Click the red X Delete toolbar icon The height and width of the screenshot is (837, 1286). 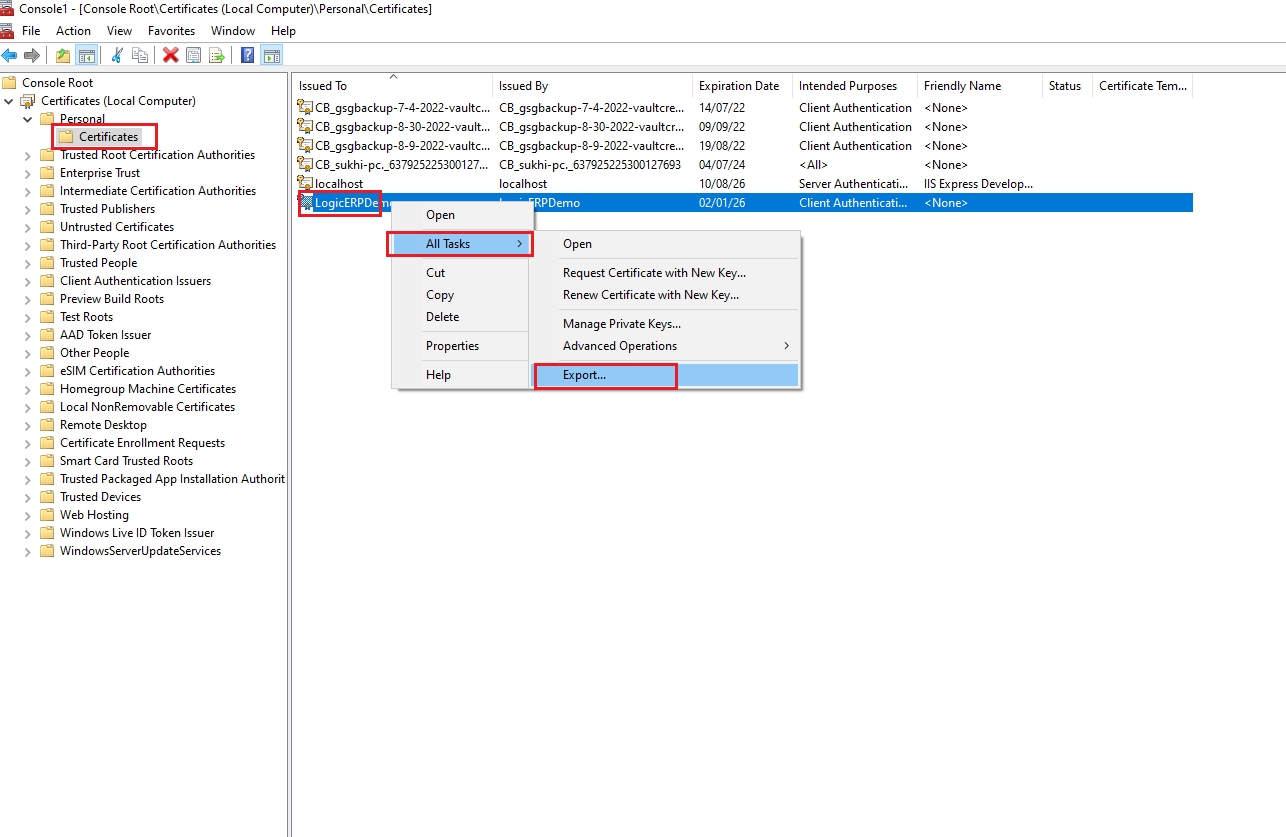pos(171,56)
